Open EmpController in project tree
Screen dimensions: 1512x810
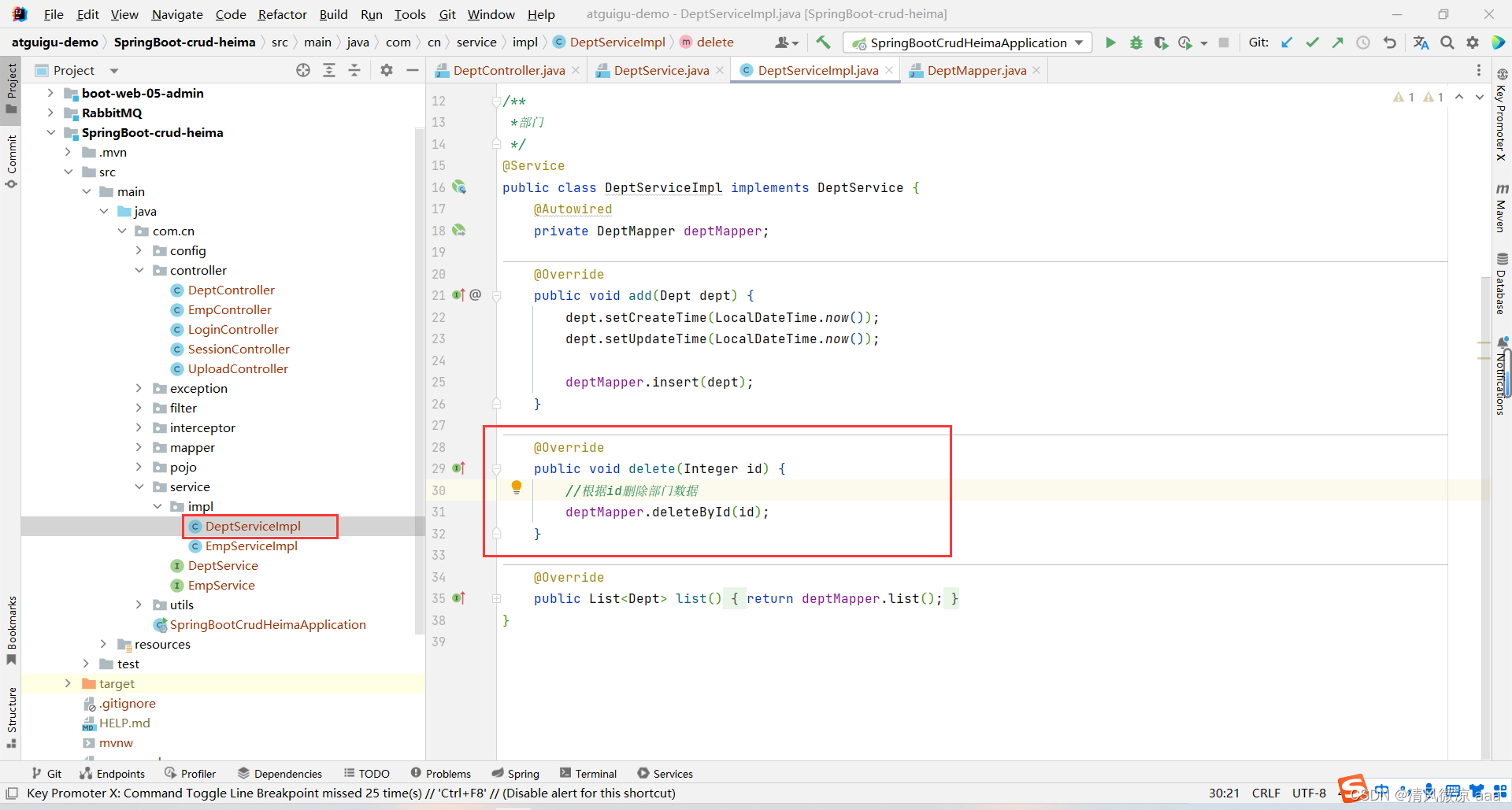coord(229,309)
